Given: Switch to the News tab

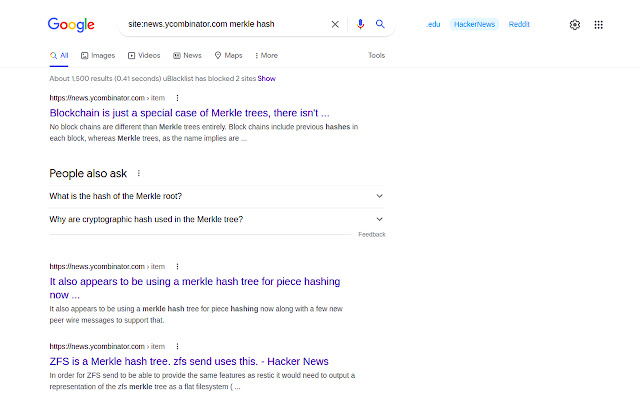Looking at the screenshot, I should [187, 56].
